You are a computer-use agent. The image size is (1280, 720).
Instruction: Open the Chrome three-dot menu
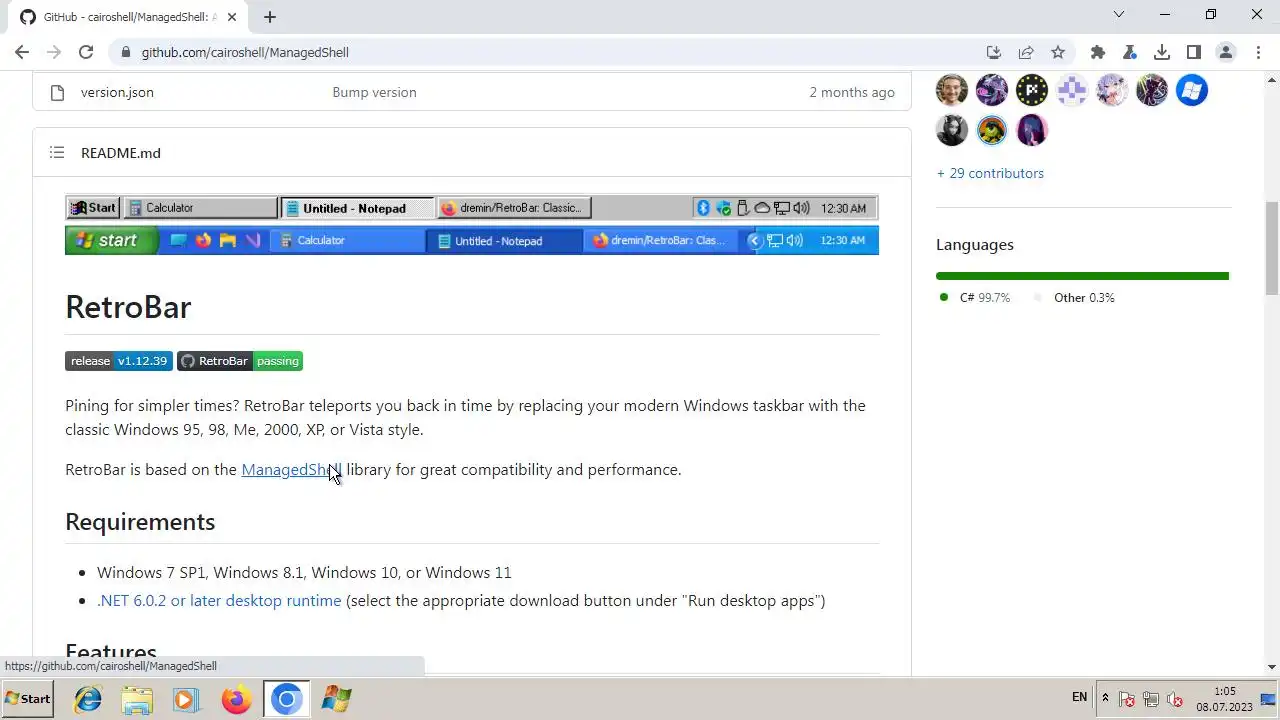[x=1258, y=52]
